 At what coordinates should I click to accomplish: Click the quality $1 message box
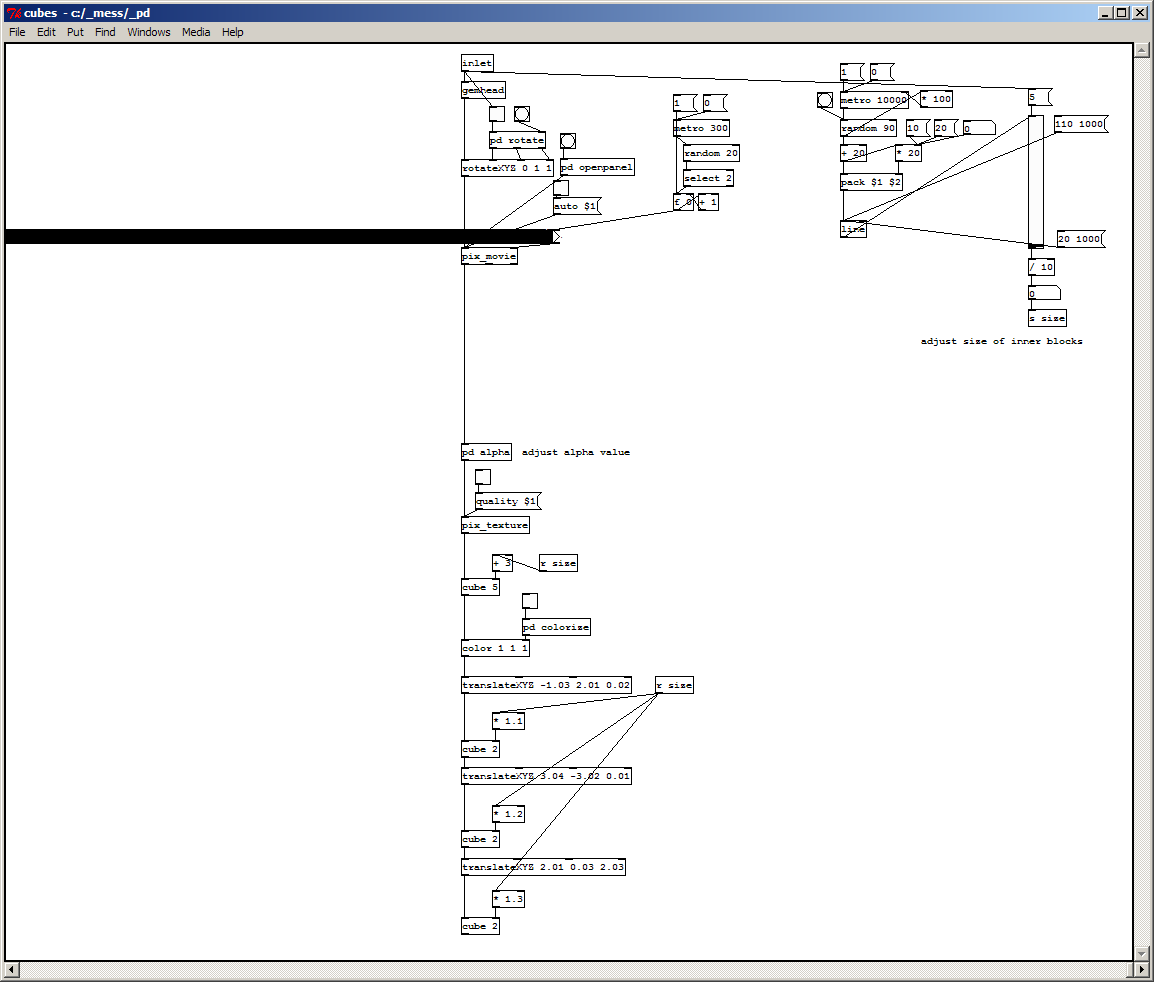point(509,501)
